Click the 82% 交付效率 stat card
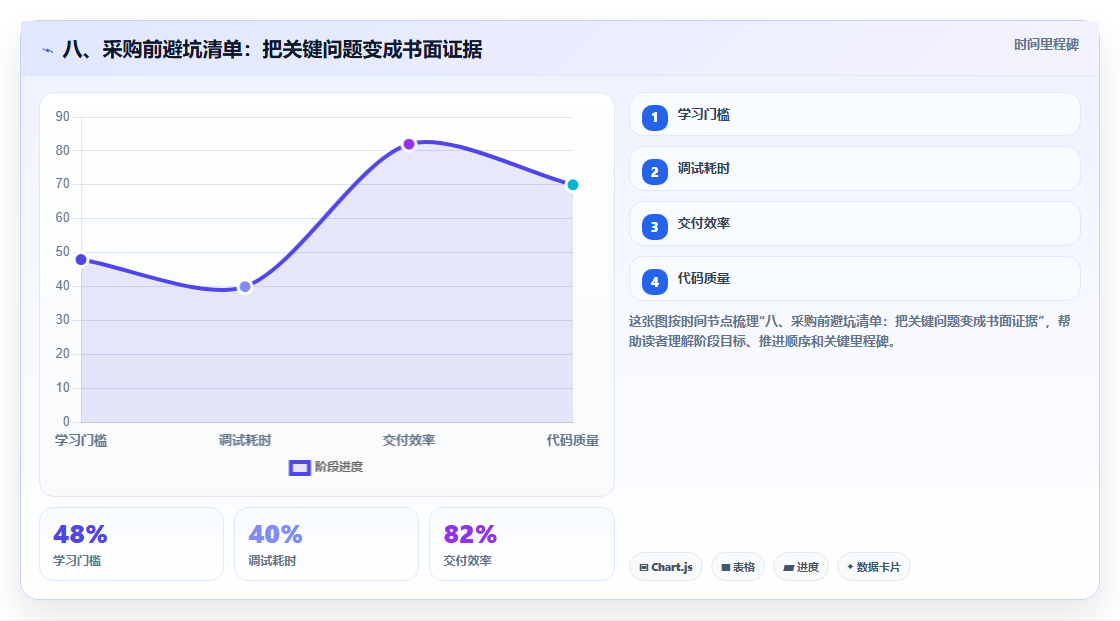1120x621 pixels. click(521, 544)
